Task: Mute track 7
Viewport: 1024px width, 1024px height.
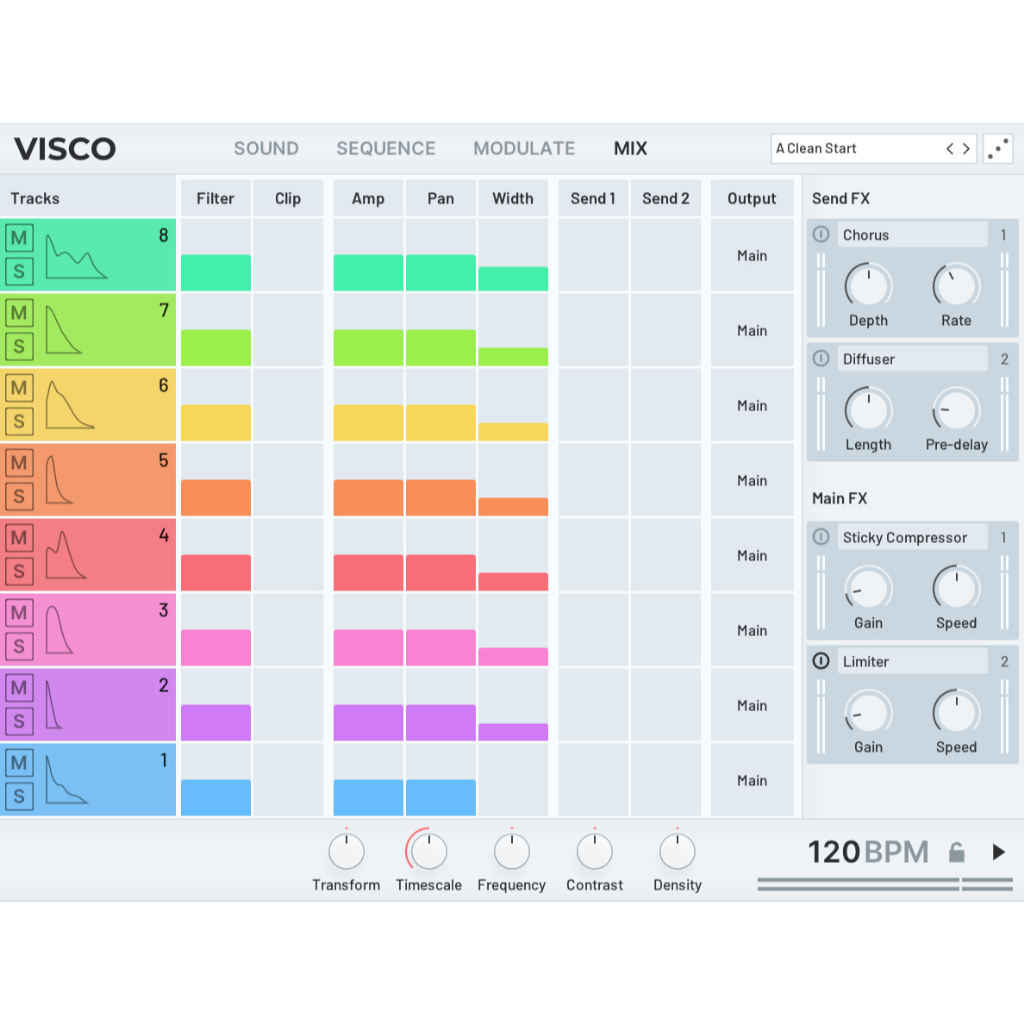Action: pyautogui.click(x=19, y=313)
